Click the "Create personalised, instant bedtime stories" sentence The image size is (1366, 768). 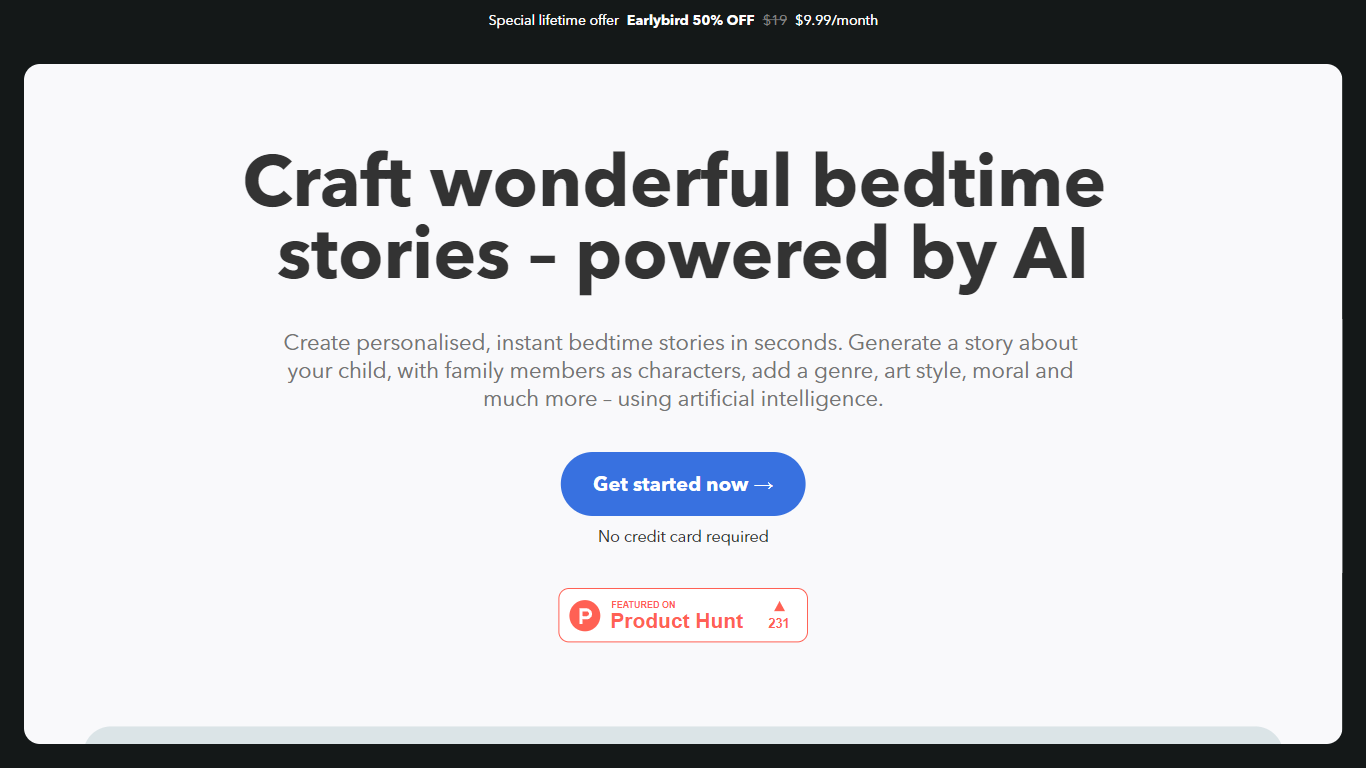tap(563, 343)
